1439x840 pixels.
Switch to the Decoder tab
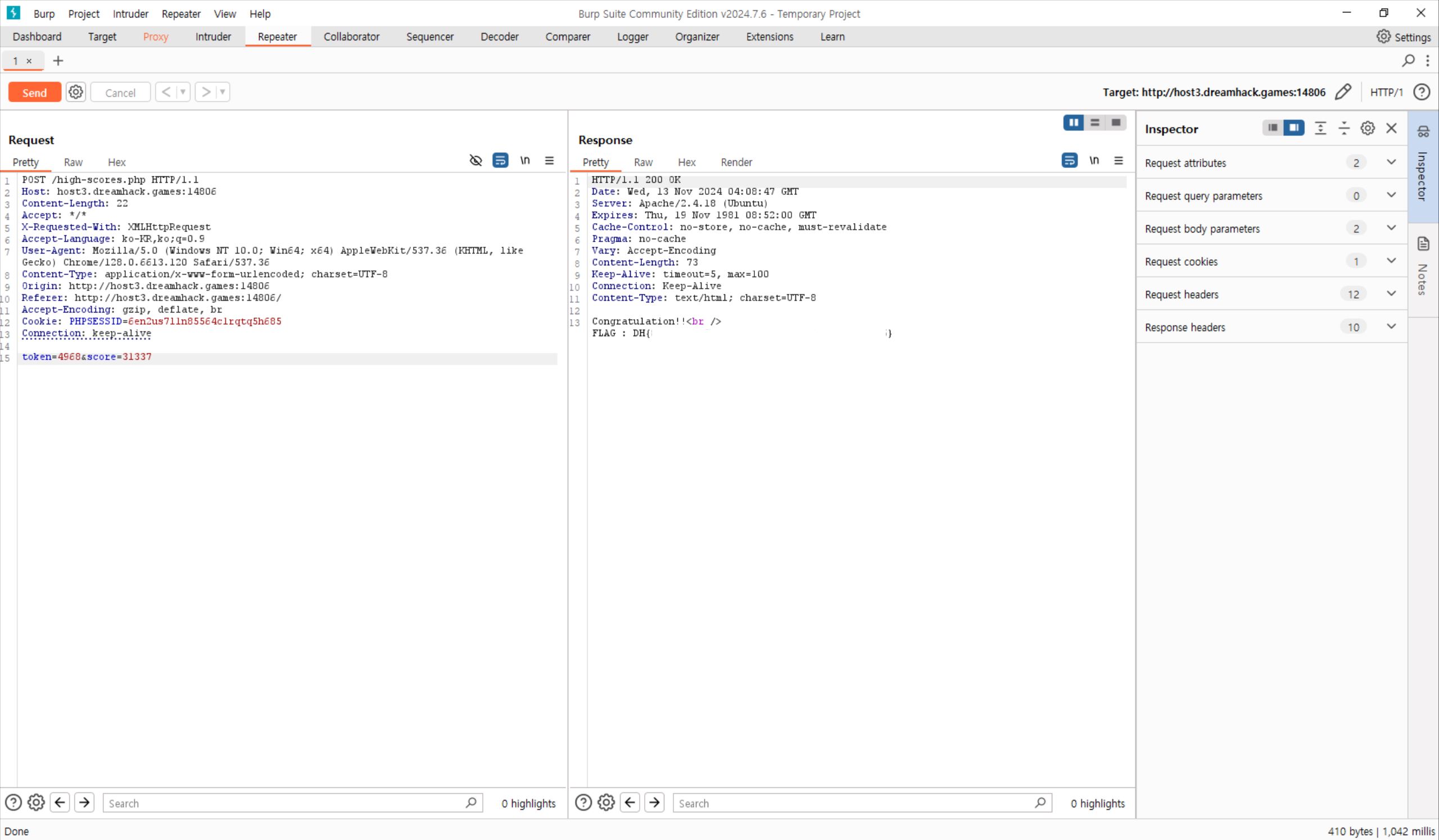[x=499, y=37]
